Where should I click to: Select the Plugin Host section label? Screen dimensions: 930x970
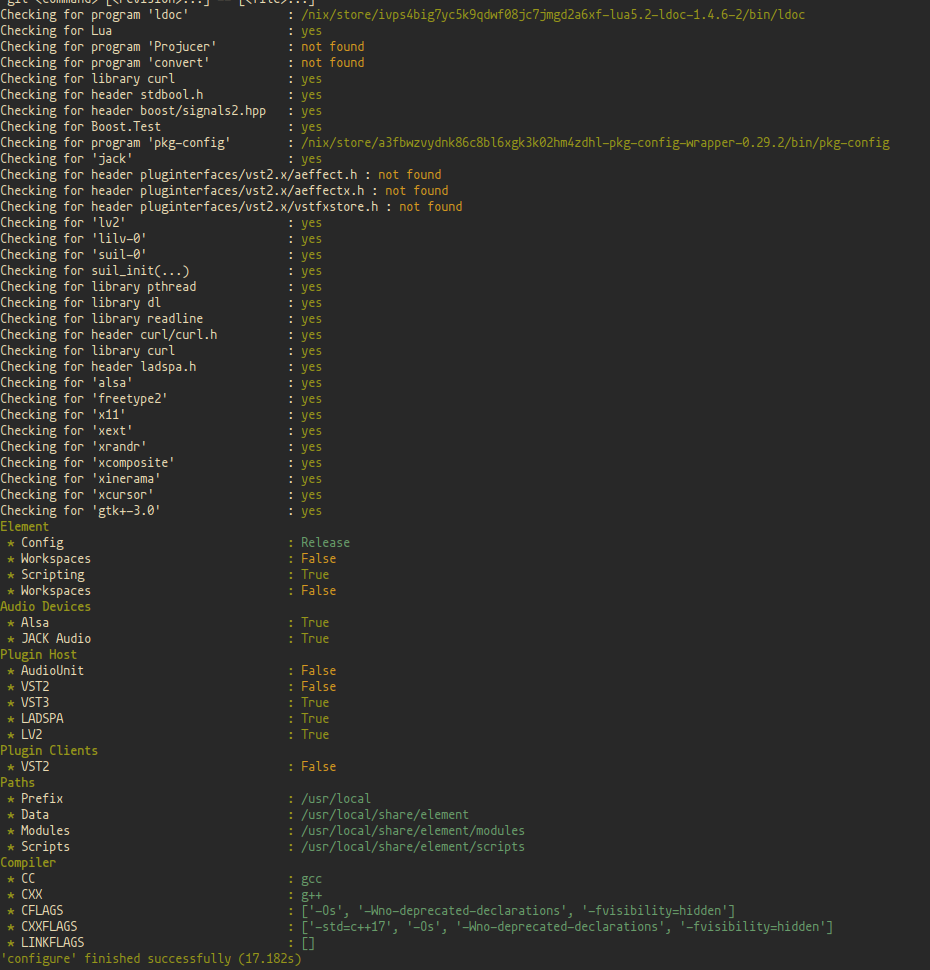pyautogui.click(x=39, y=654)
